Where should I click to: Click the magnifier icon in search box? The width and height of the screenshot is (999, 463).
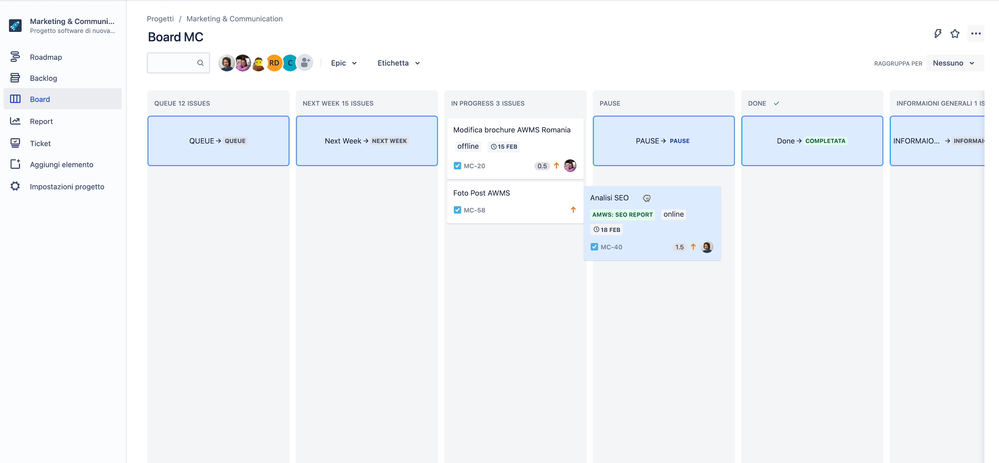tap(200, 63)
